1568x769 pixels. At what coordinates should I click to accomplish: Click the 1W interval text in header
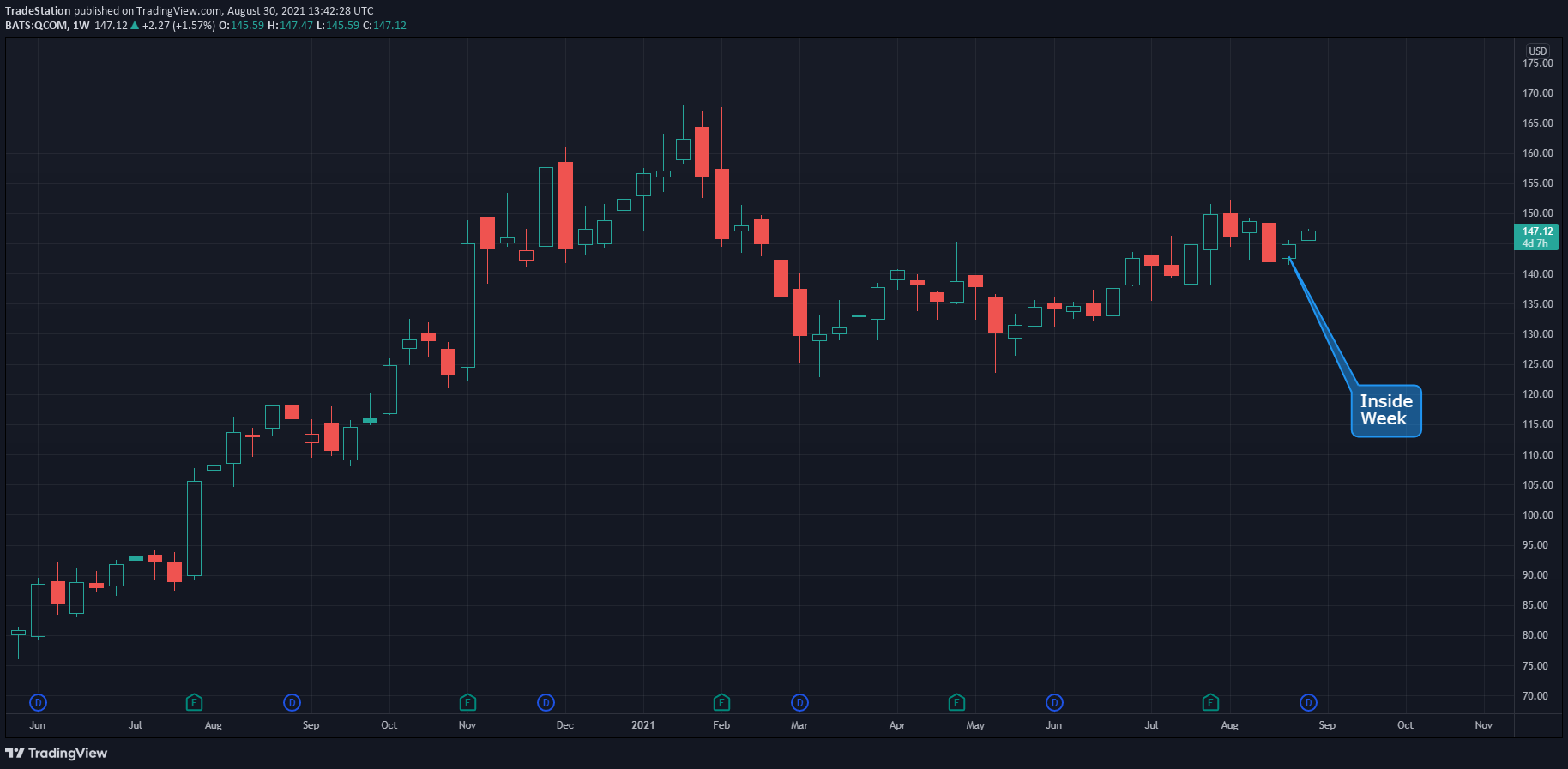[81, 26]
